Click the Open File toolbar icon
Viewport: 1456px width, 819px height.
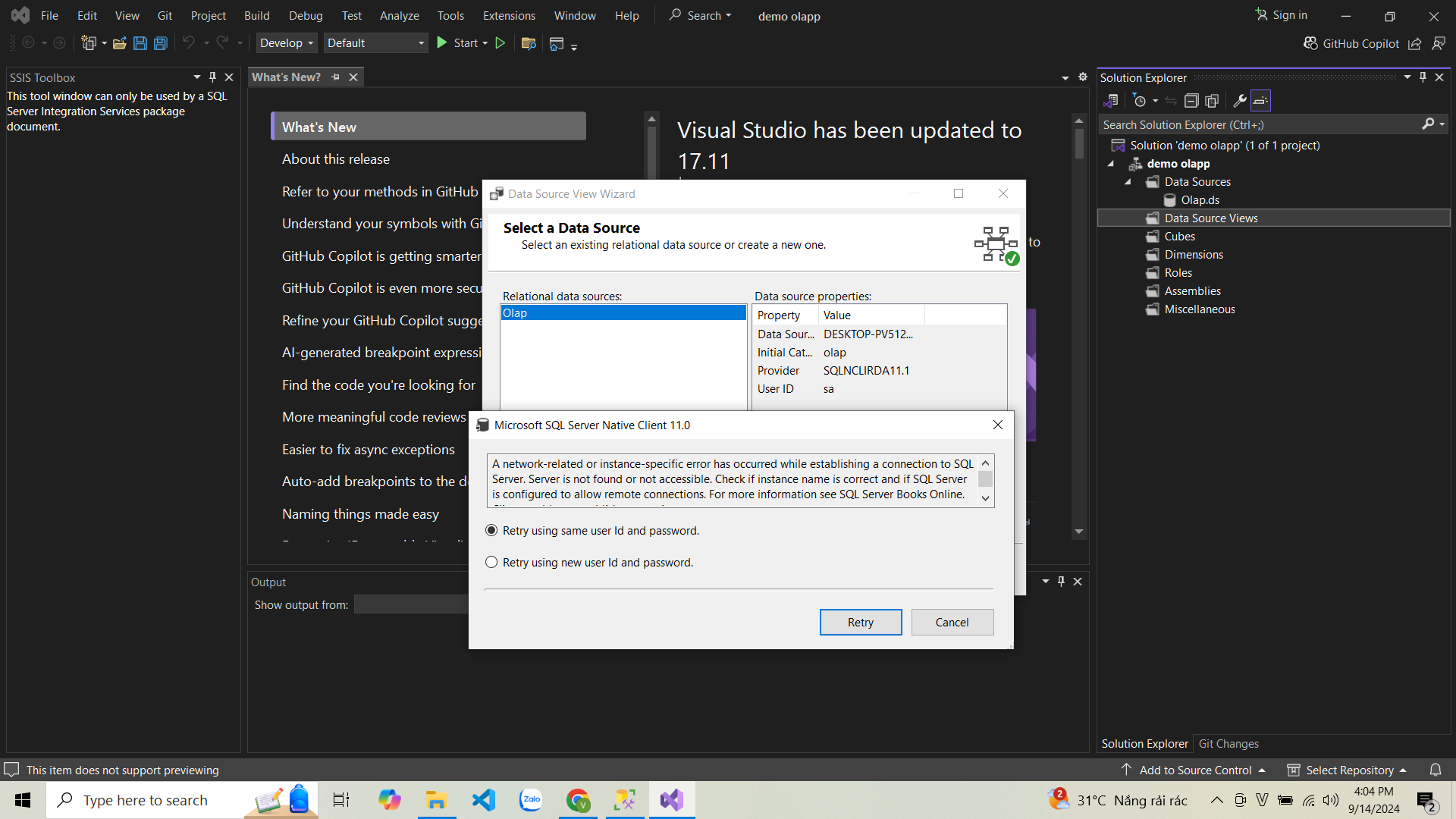click(x=119, y=43)
